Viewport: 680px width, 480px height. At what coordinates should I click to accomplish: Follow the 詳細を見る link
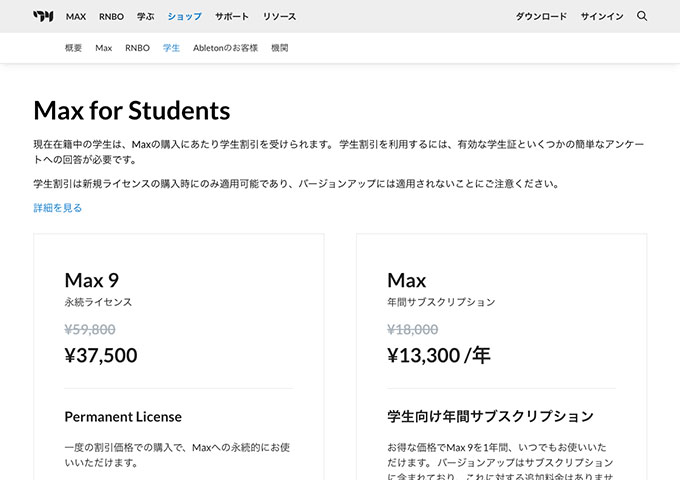tap(58, 208)
